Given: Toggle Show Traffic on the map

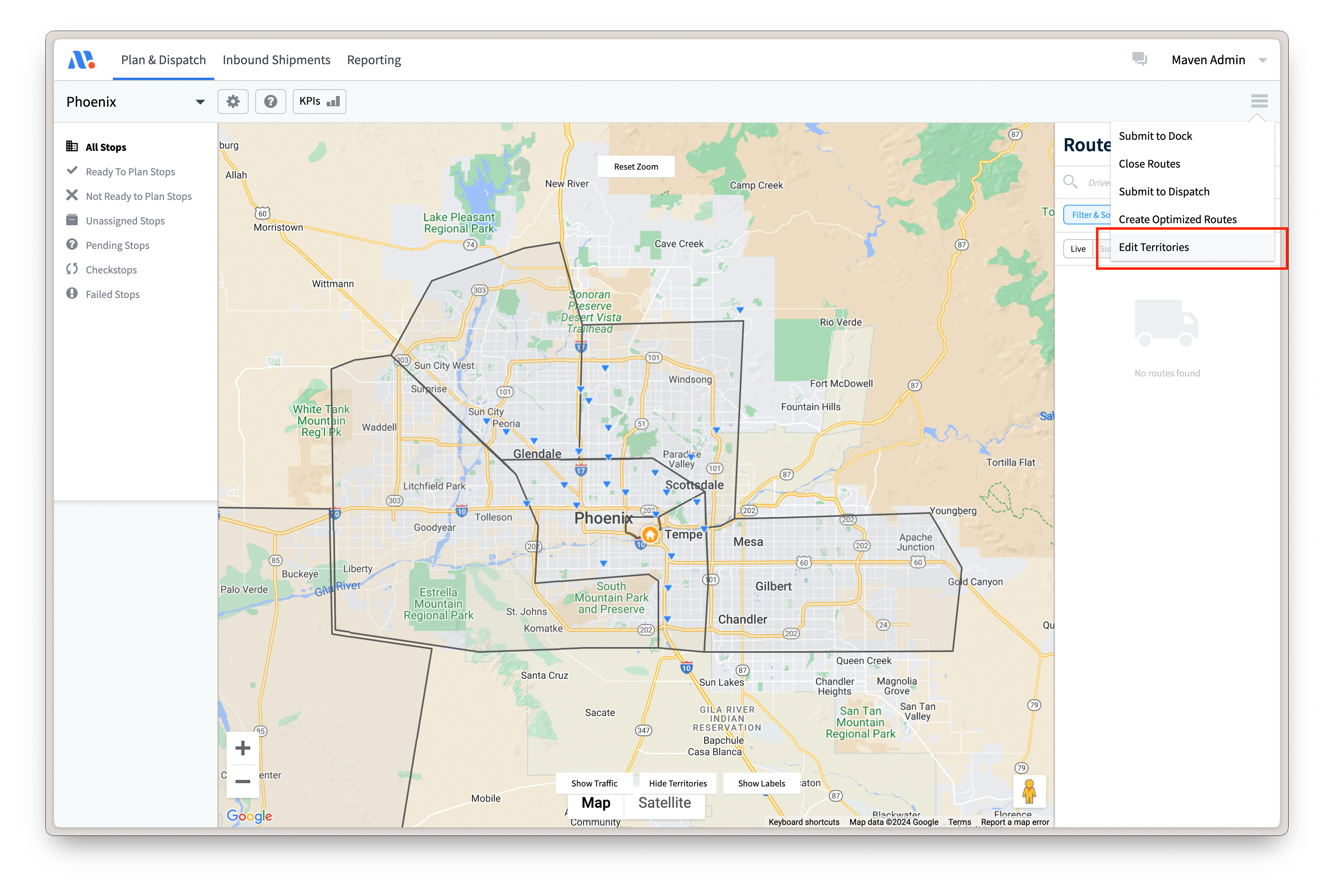Looking at the screenshot, I should pyautogui.click(x=594, y=783).
